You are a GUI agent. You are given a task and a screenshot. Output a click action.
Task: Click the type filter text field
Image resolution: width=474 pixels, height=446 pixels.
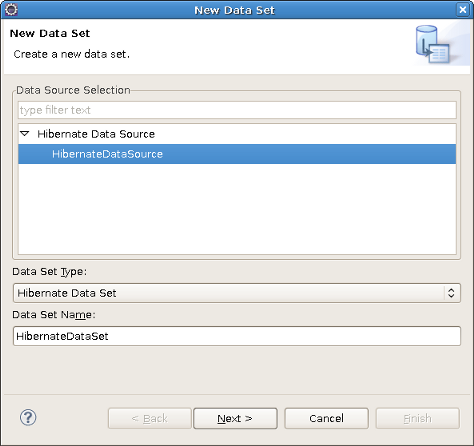click(237, 110)
